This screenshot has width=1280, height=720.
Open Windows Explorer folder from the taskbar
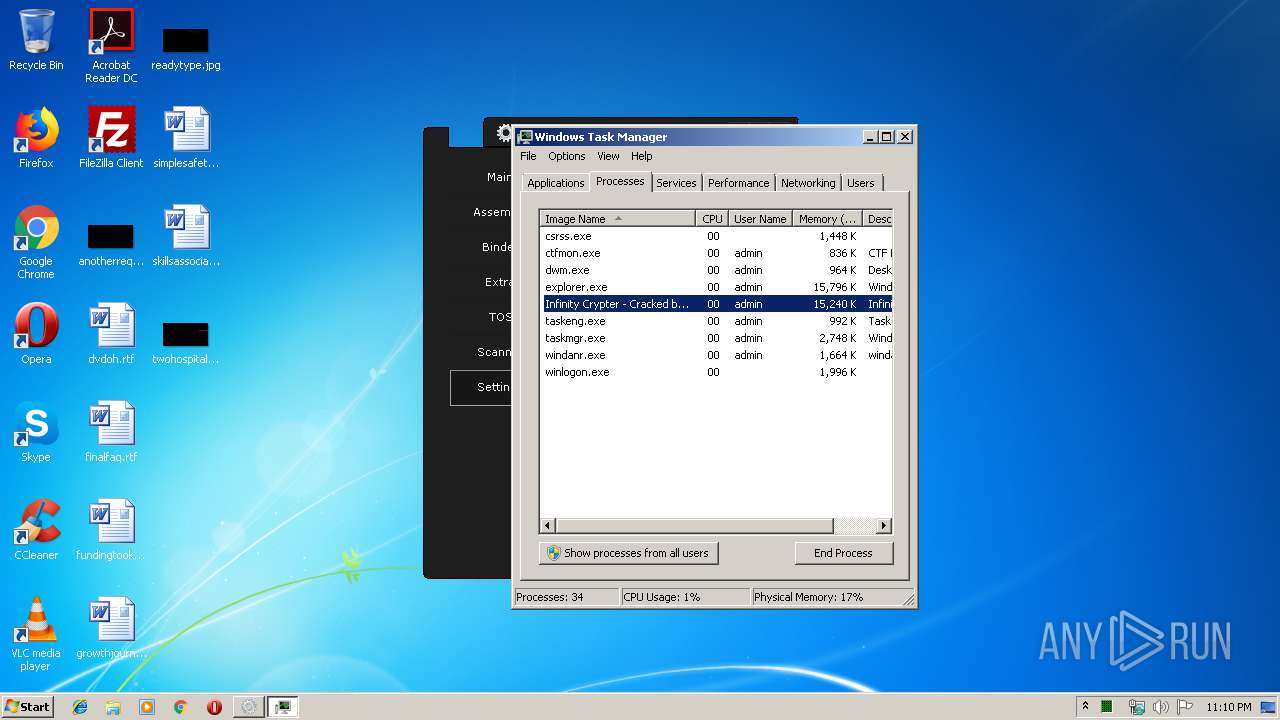tap(113, 707)
